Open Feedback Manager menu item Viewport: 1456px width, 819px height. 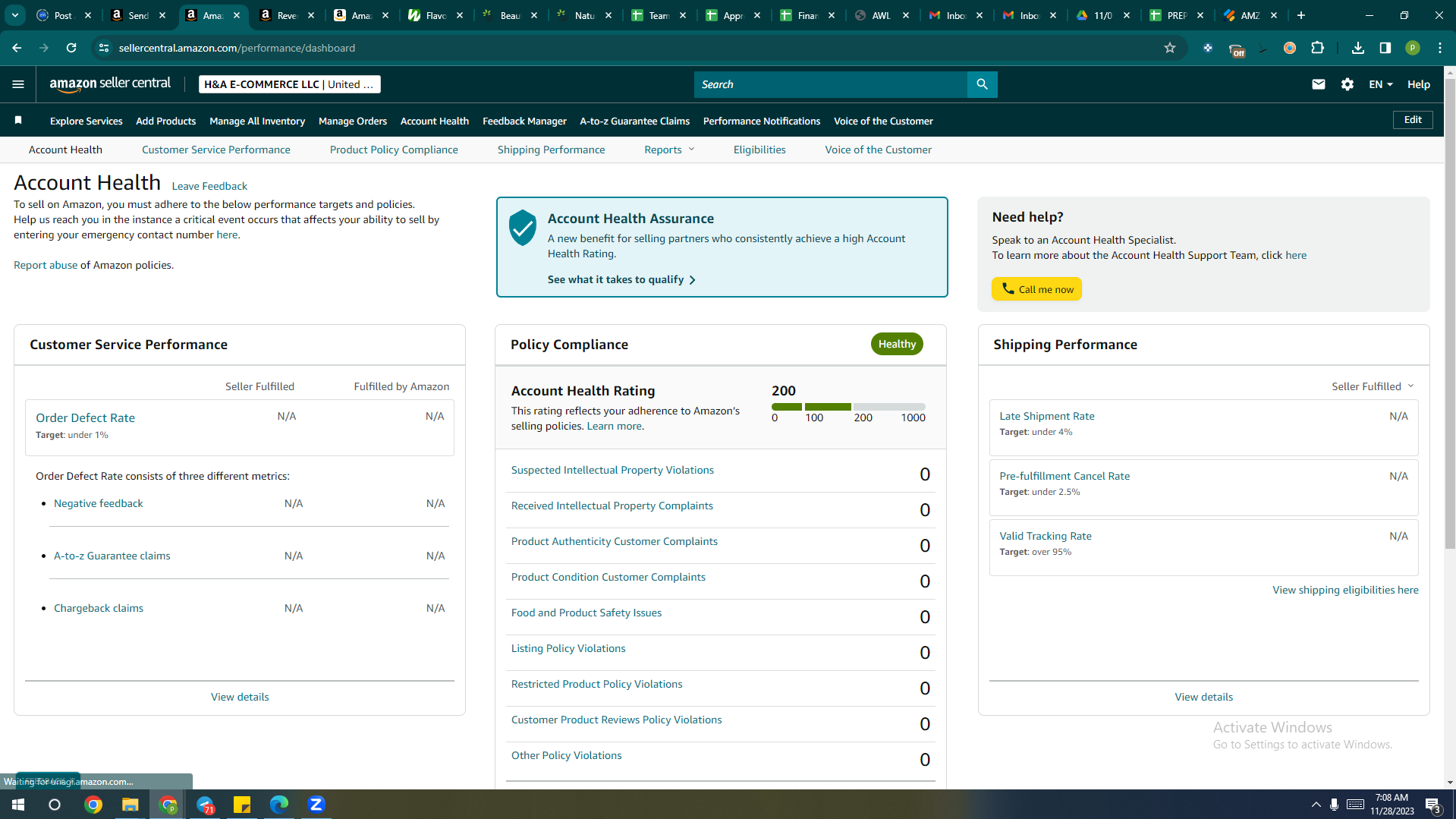point(524,121)
